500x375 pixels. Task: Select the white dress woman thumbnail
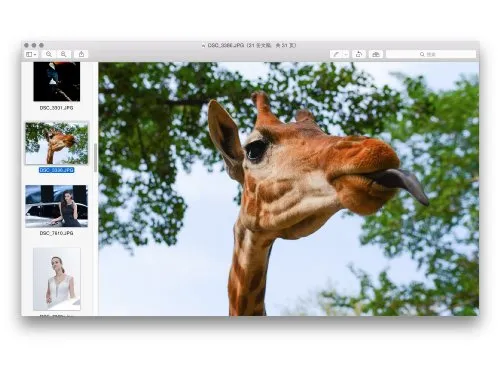coord(57,279)
